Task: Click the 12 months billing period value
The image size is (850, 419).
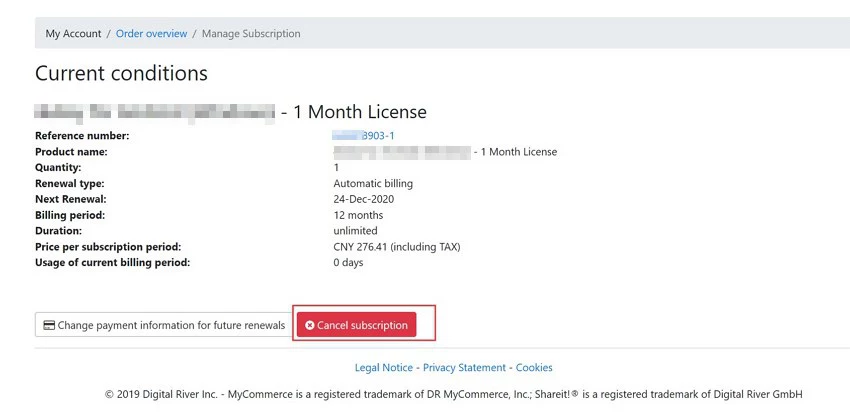Action: click(x=358, y=215)
